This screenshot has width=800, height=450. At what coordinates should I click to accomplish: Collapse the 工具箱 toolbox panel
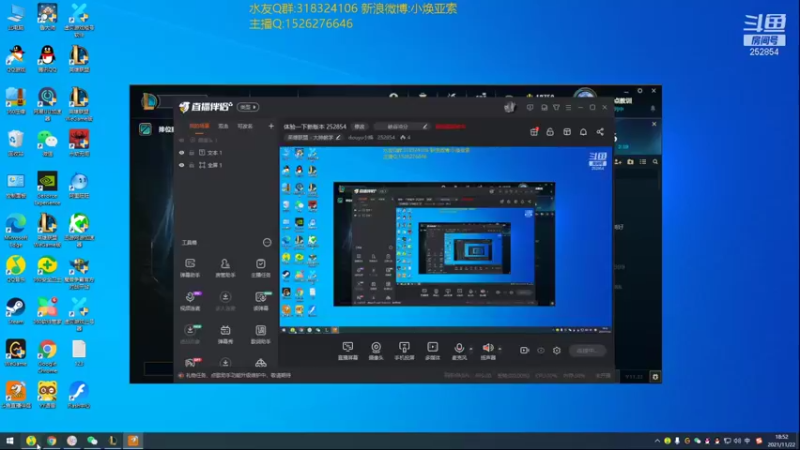[267, 242]
